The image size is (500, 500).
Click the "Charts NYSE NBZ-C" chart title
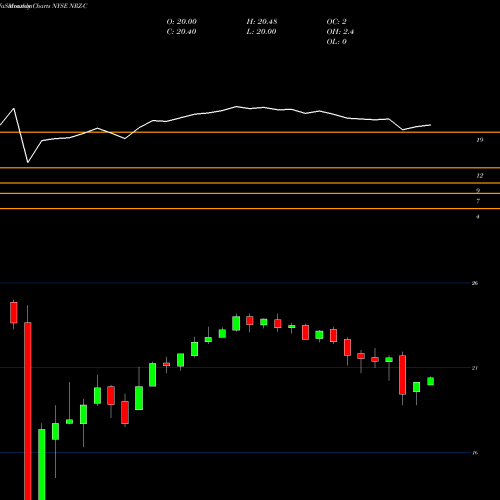point(60,6)
